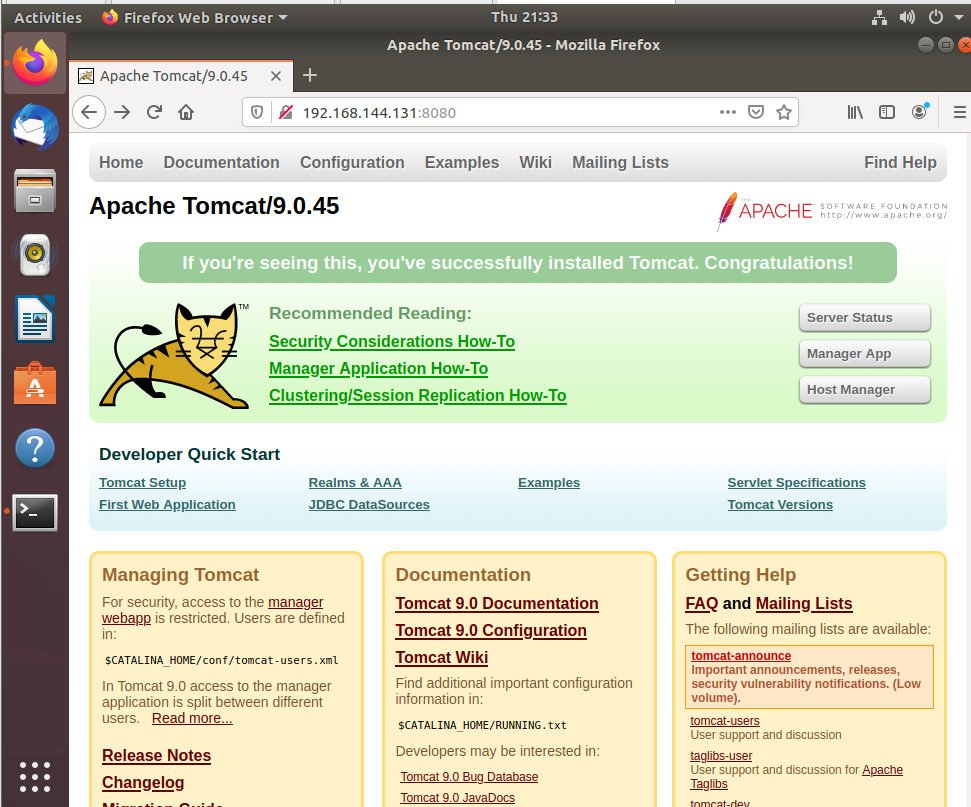971x807 pixels.
Task: Open clock showing Thu 21:33
Action: [524, 17]
